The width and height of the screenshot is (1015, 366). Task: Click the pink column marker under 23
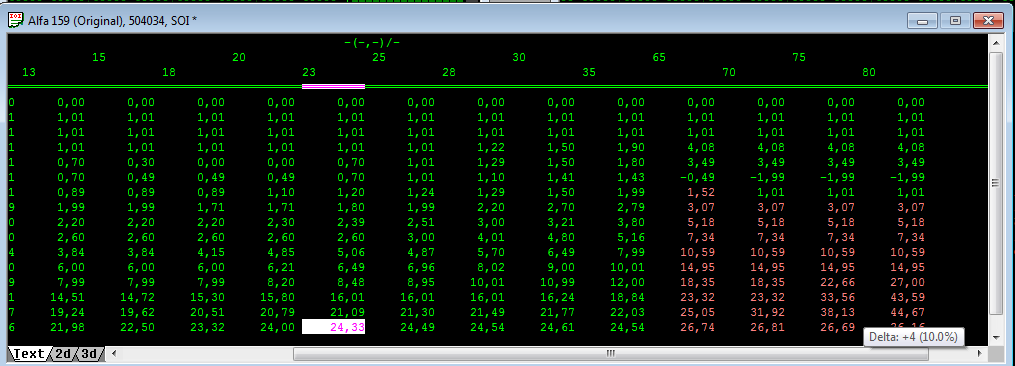tap(333, 86)
